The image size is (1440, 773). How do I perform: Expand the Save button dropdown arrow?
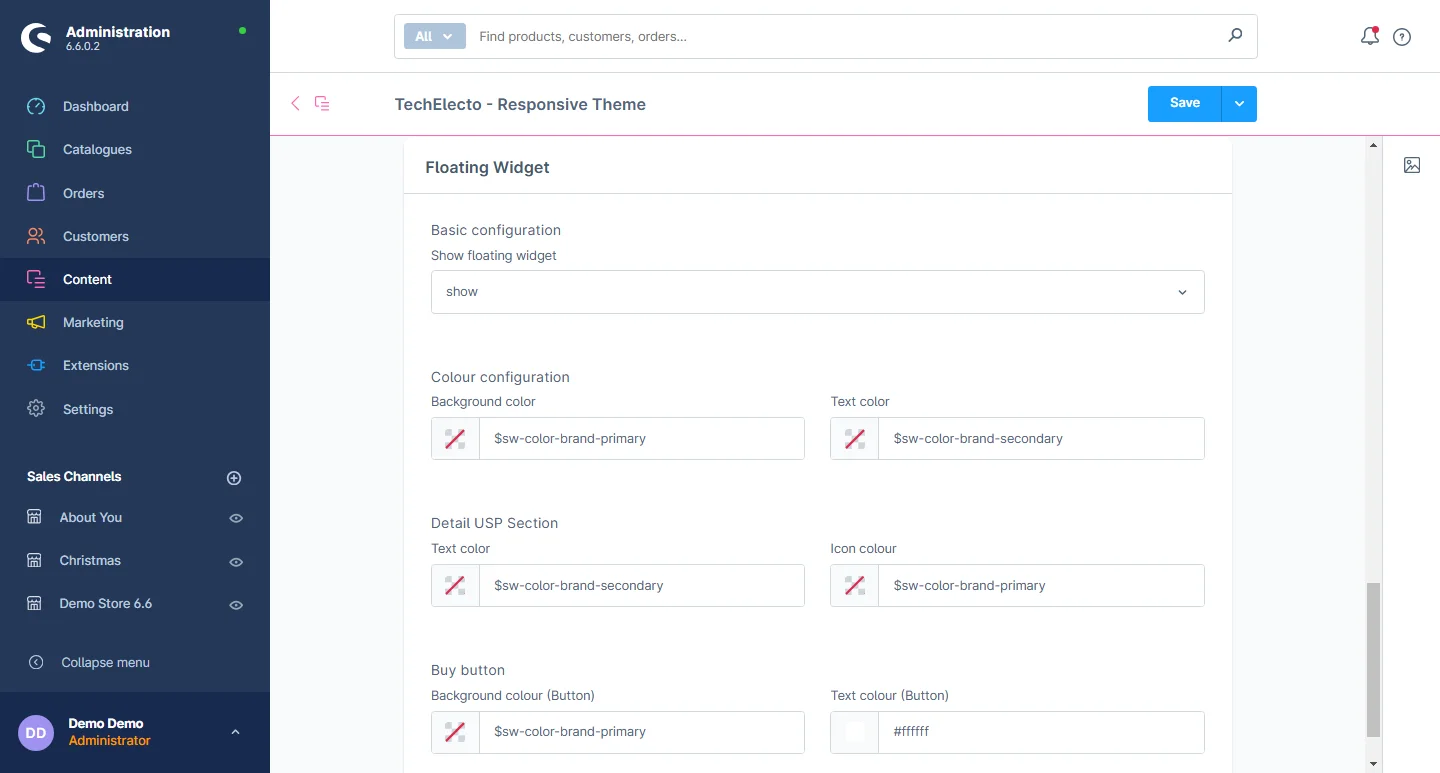click(1239, 104)
